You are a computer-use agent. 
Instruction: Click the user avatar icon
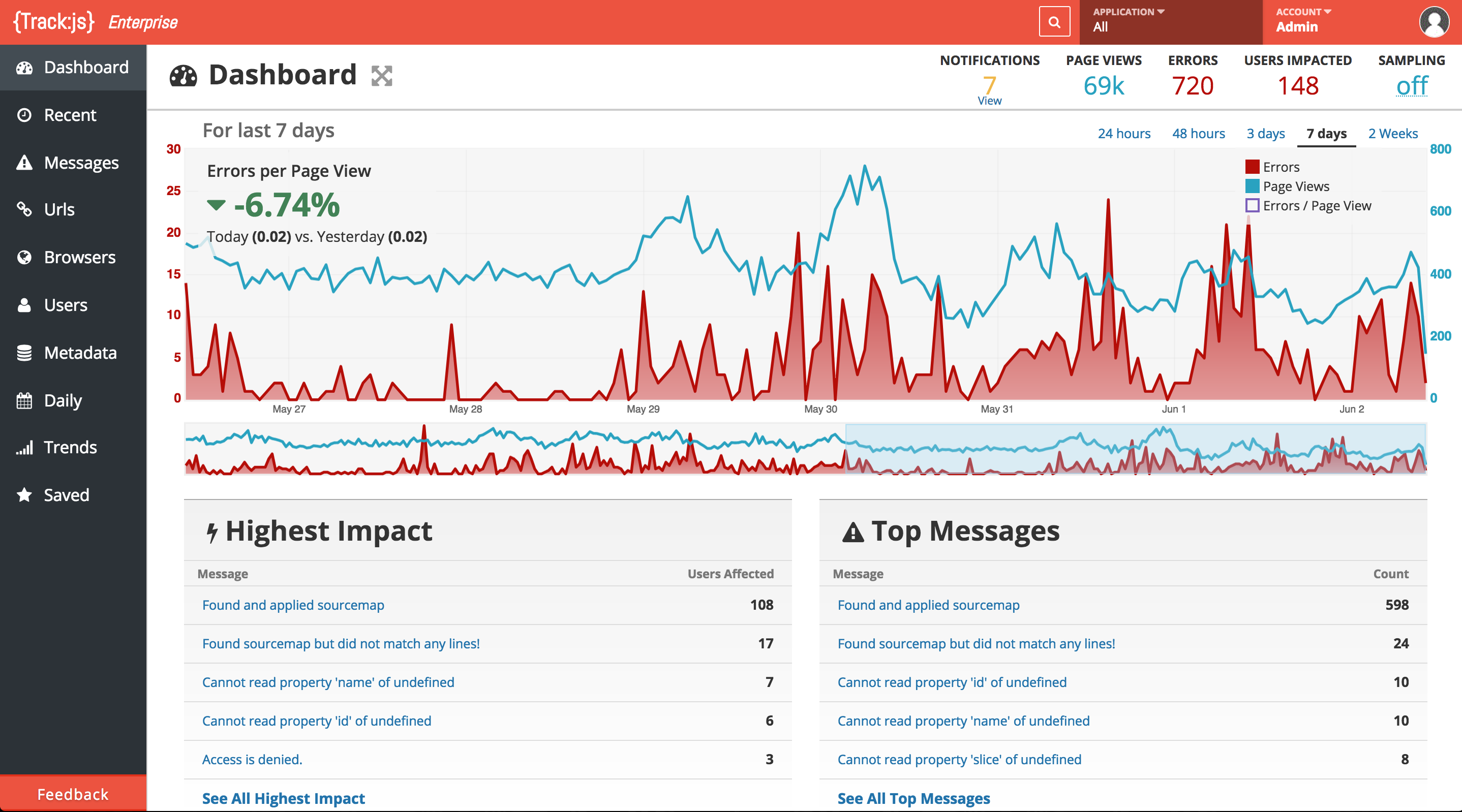(1434, 22)
